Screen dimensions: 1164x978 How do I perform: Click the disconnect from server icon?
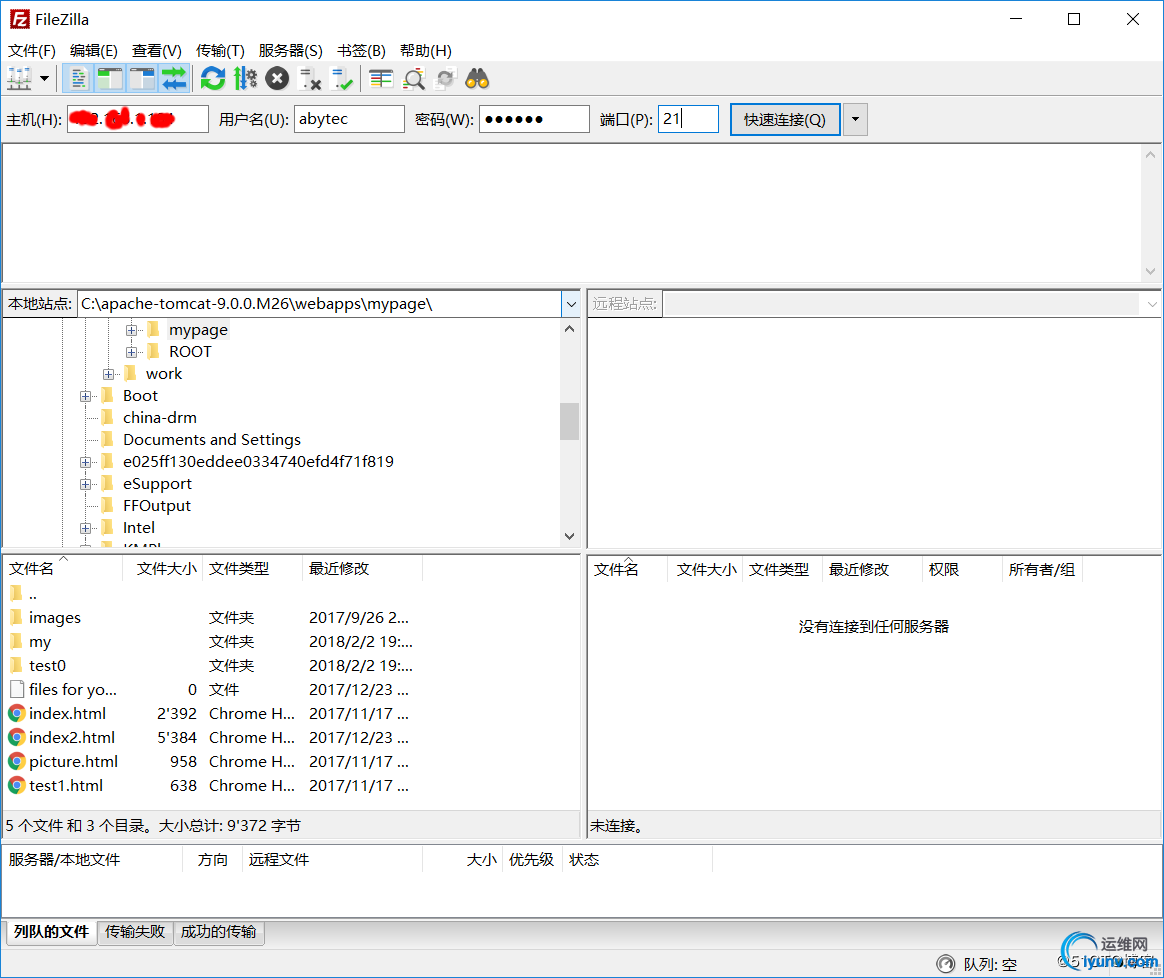pos(310,78)
